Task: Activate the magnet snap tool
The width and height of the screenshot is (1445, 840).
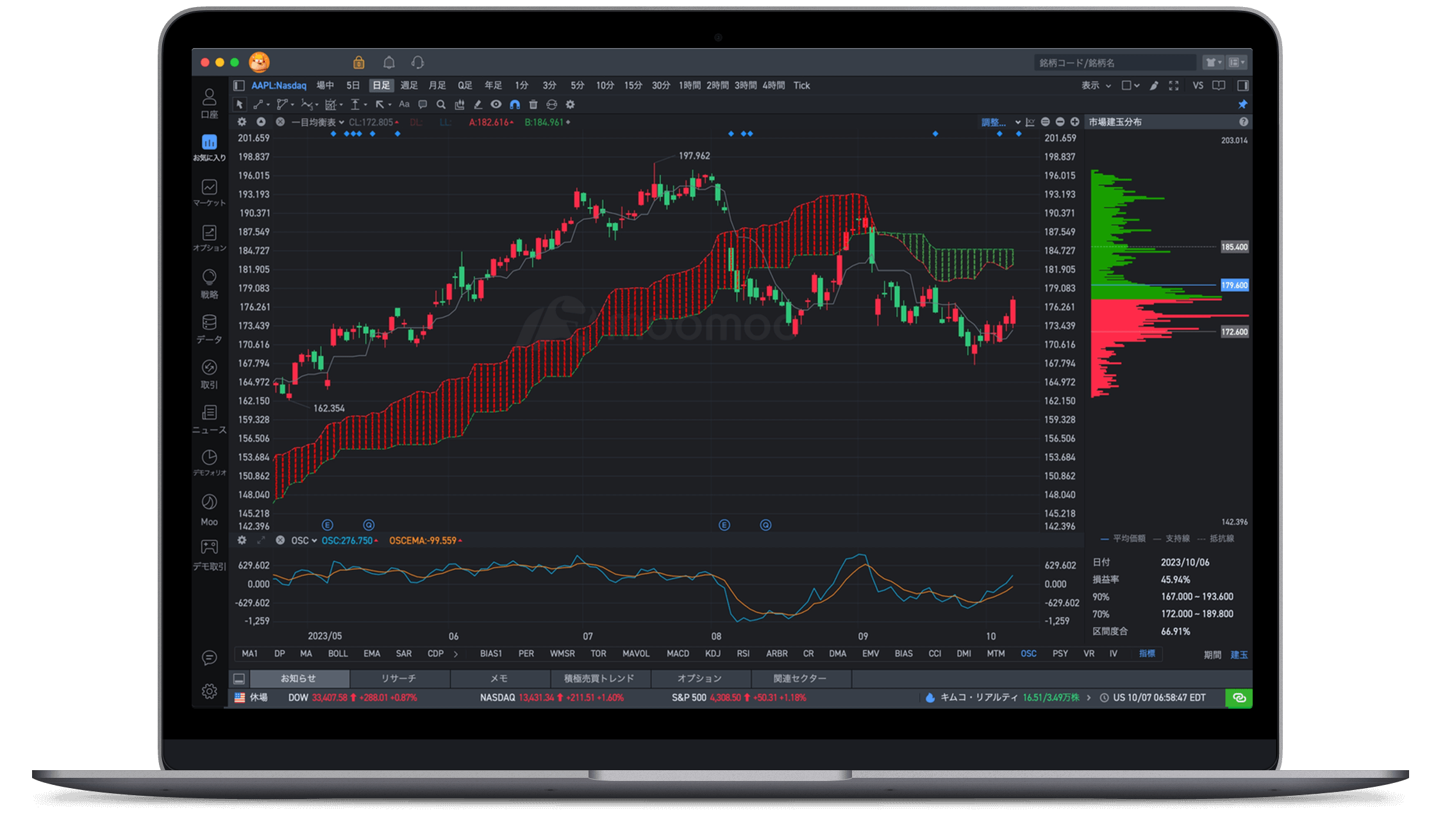Action: (514, 104)
